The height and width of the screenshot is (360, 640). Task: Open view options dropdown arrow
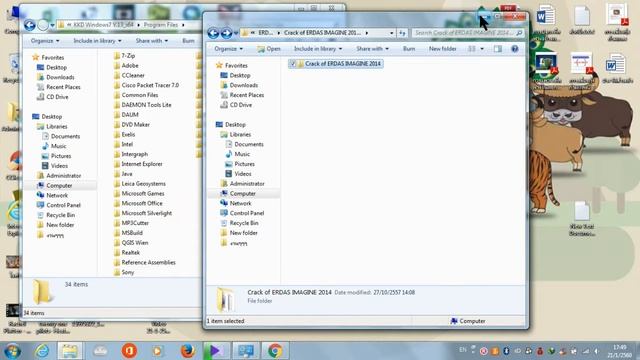482,49
